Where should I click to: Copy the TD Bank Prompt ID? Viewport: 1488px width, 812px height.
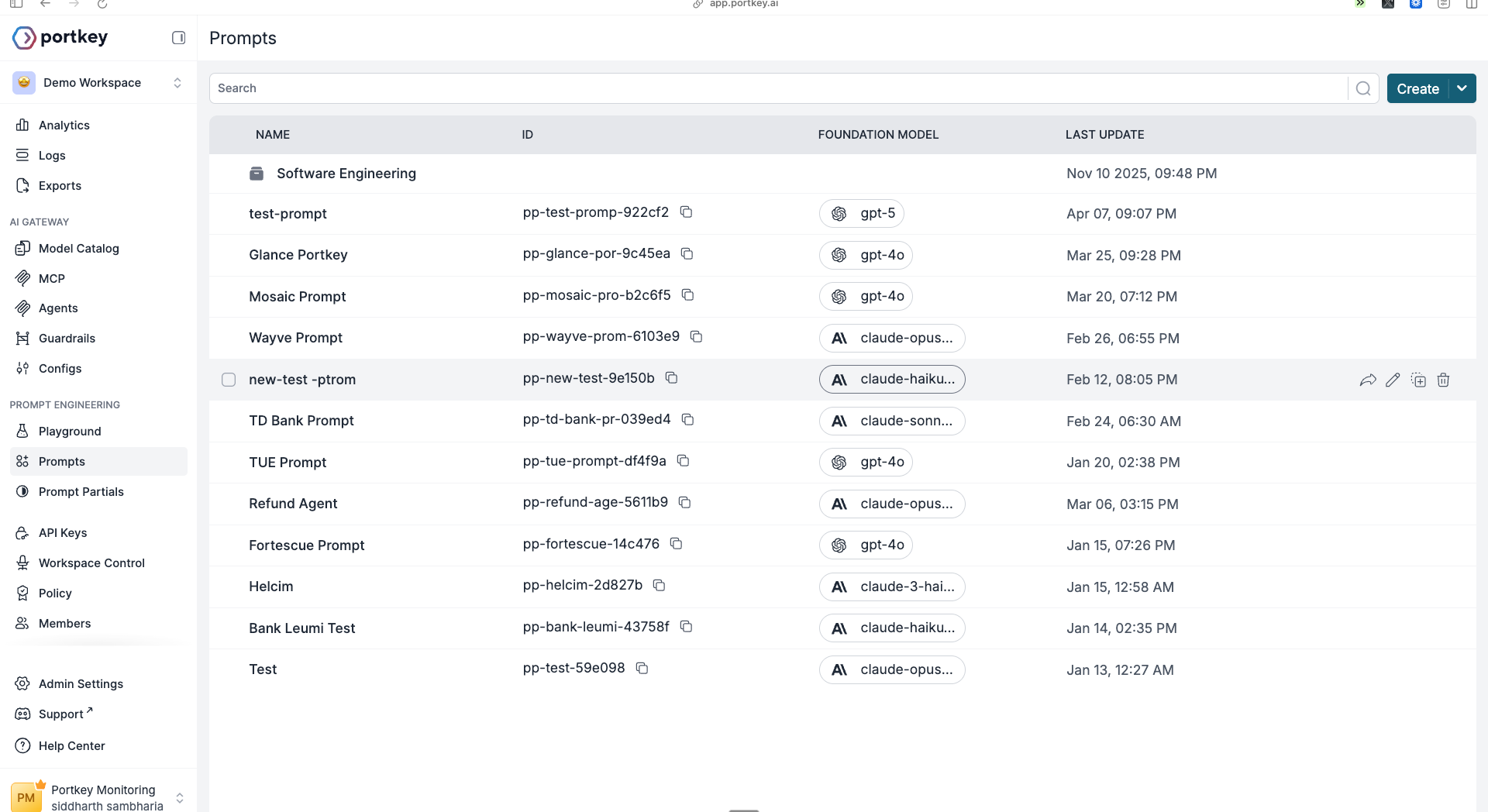pyautogui.click(x=687, y=419)
